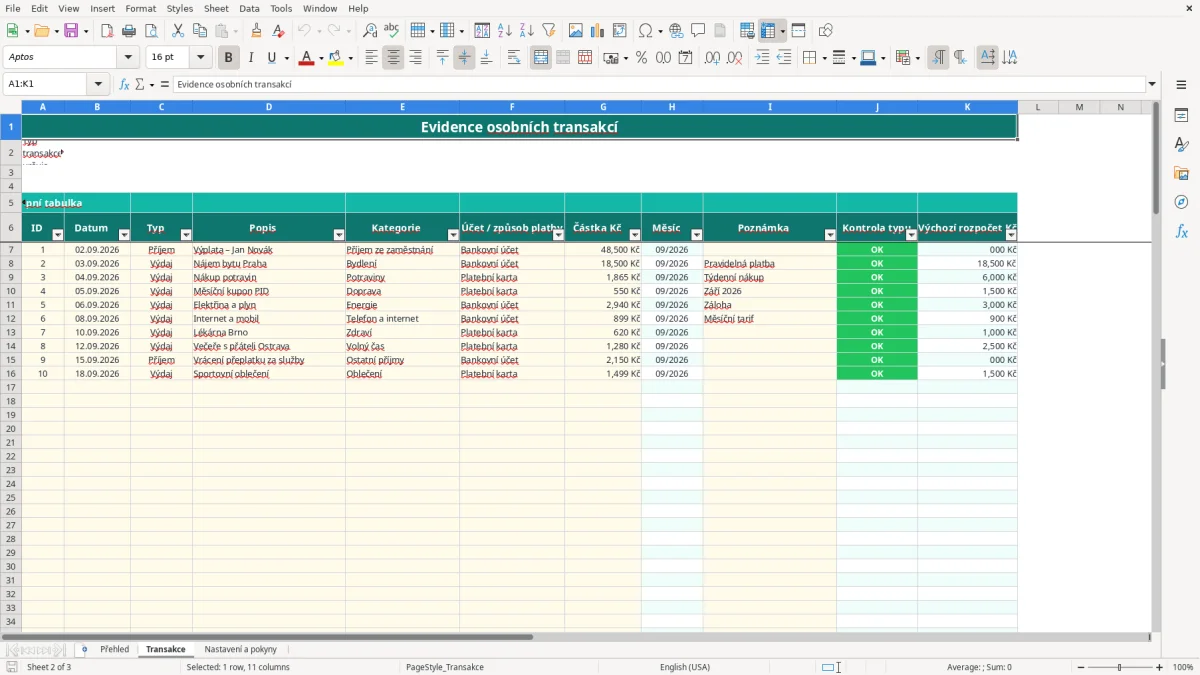Center cell content vertically

(464, 58)
